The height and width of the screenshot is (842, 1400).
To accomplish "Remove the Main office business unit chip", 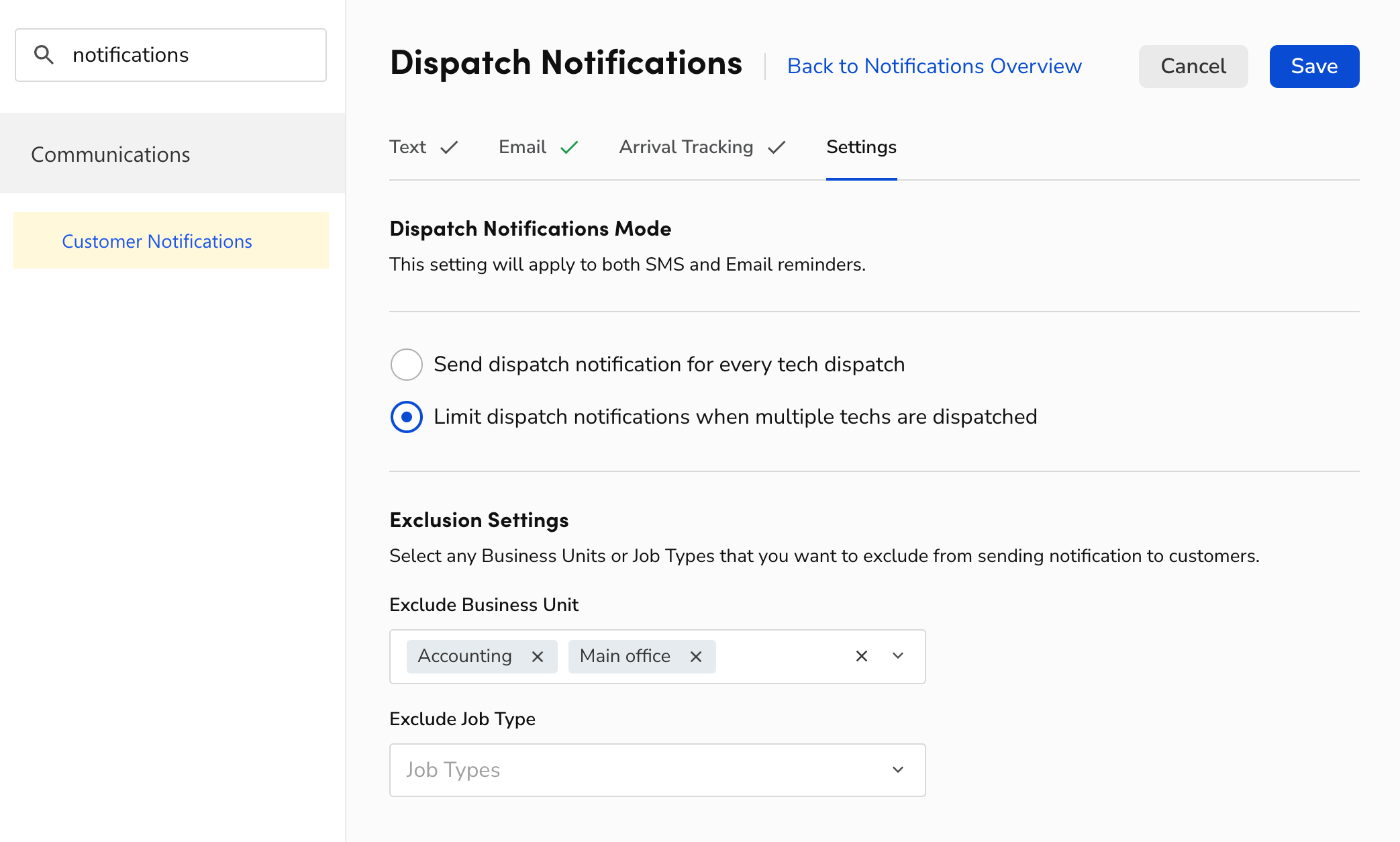I will click(695, 656).
